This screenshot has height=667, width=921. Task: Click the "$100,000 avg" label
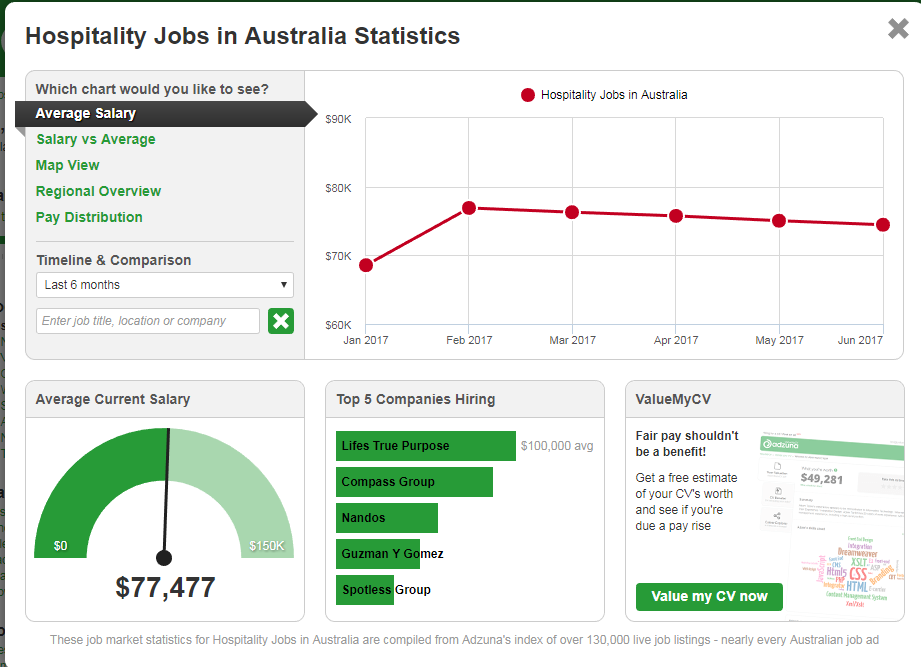[557, 446]
